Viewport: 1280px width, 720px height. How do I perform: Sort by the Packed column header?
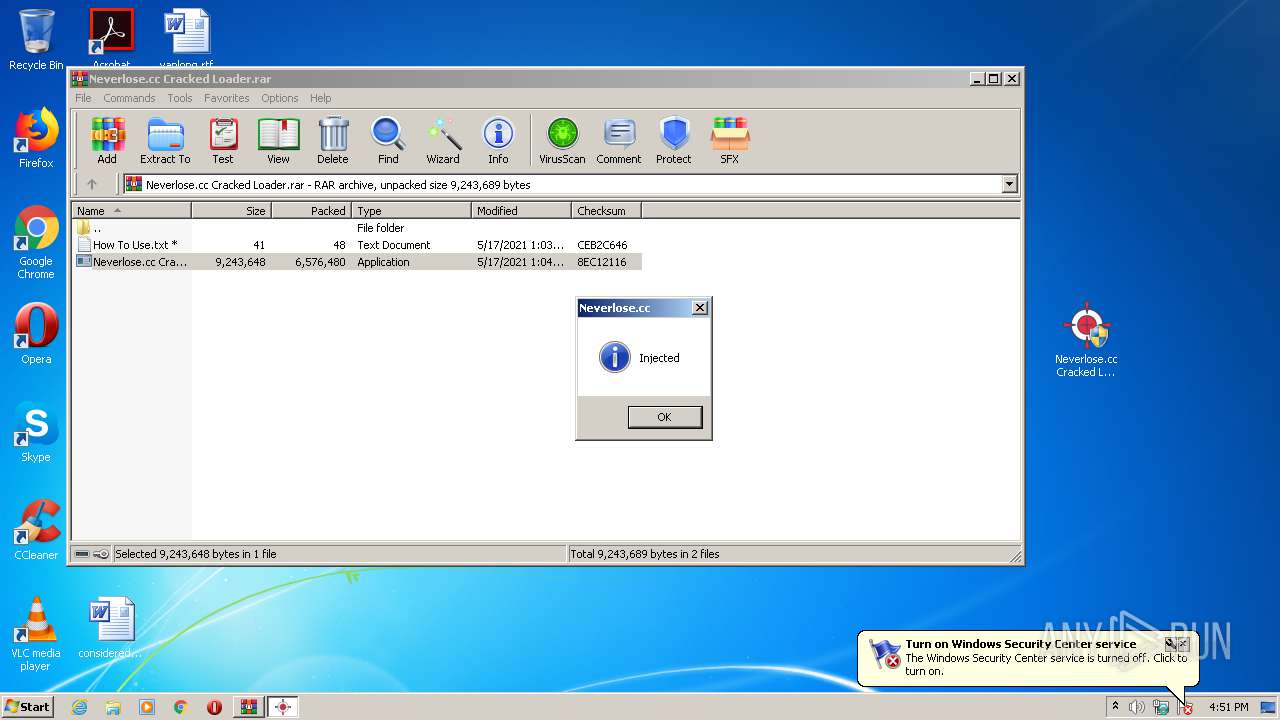point(311,211)
